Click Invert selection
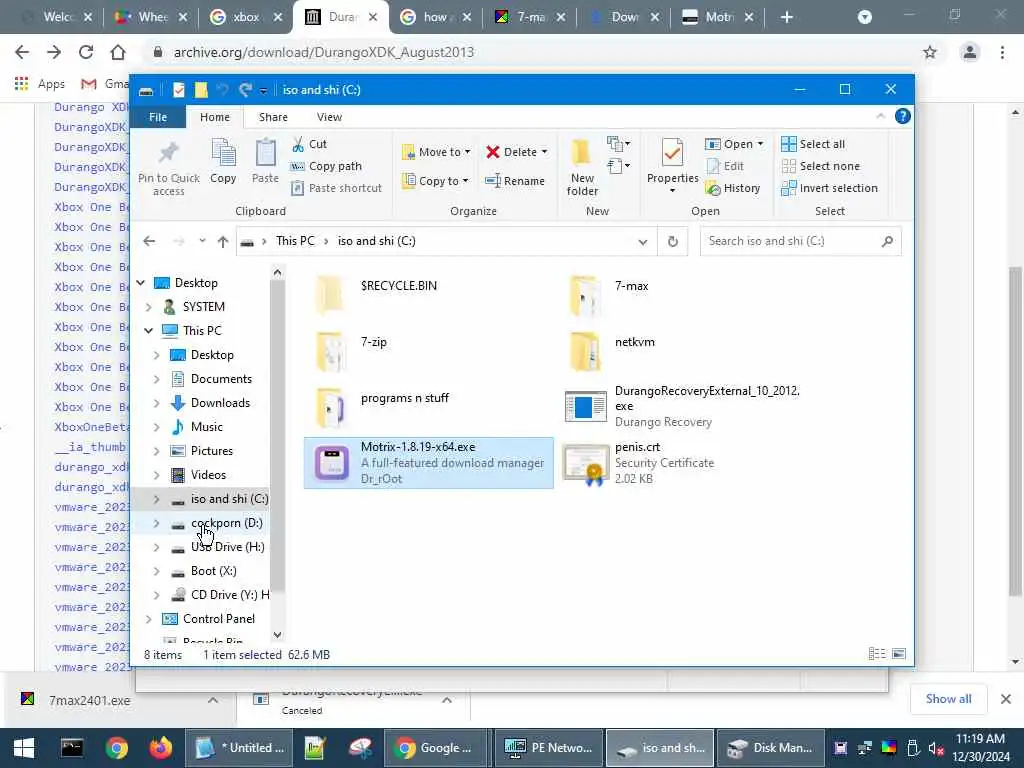 (x=830, y=188)
